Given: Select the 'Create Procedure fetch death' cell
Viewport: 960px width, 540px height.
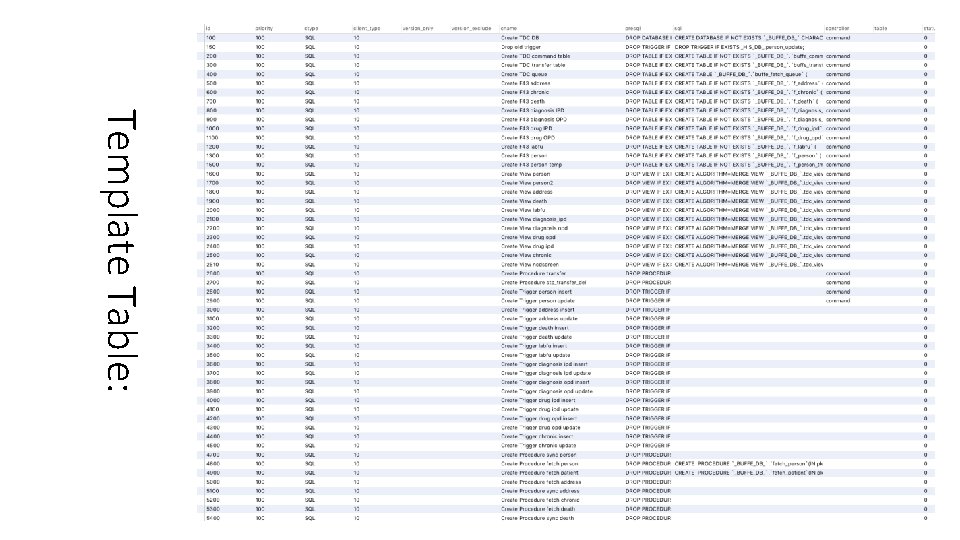Looking at the screenshot, I should click(x=538, y=509).
